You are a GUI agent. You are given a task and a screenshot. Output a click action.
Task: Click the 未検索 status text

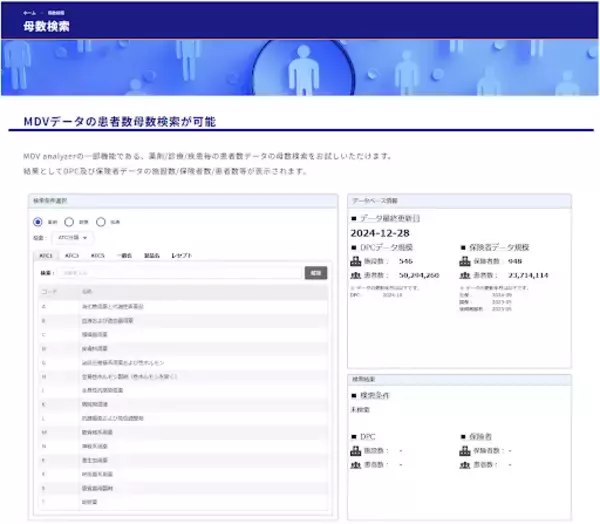pos(360,410)
